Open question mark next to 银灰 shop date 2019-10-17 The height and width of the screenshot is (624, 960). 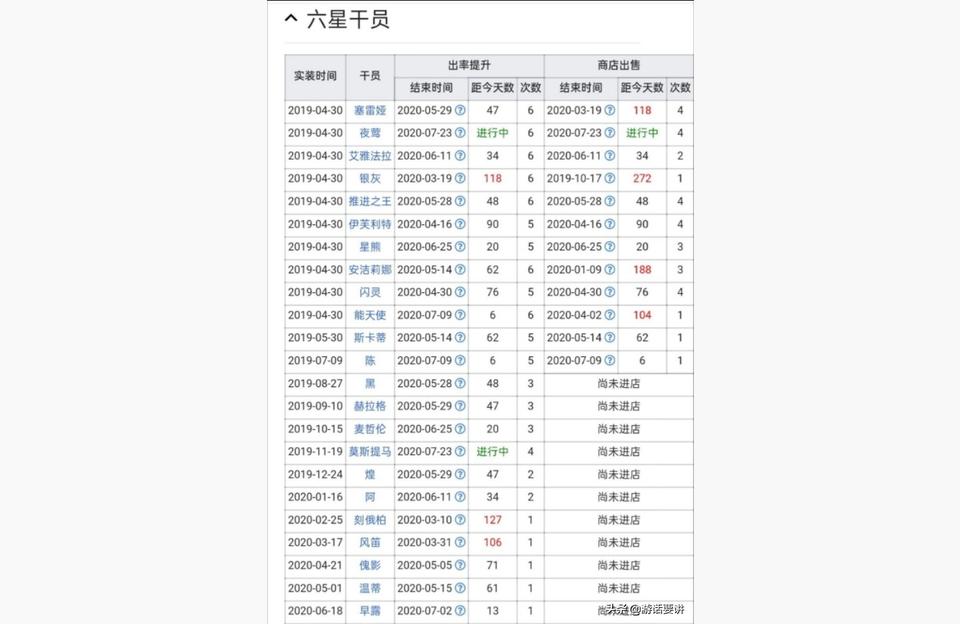(610, 178)
